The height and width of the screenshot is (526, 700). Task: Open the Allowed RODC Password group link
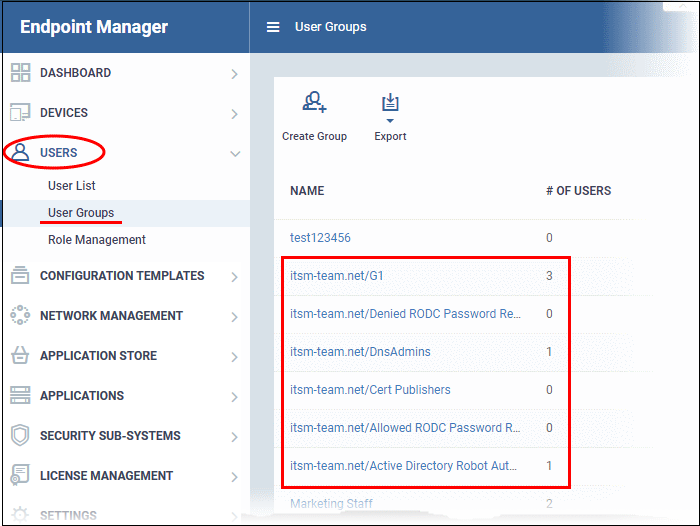click(x=405, y=427)
